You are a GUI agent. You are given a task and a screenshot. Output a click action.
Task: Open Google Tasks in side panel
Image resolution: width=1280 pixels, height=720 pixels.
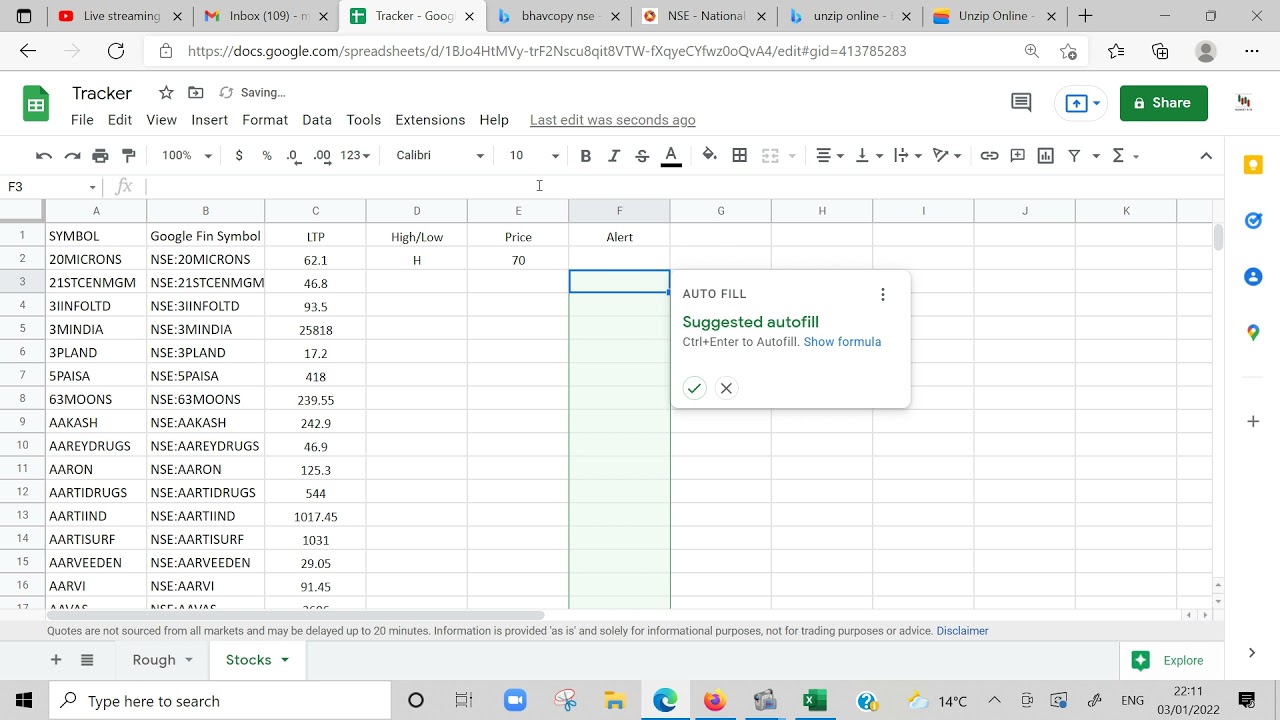pyautogui.click(x=1253, y=221)
